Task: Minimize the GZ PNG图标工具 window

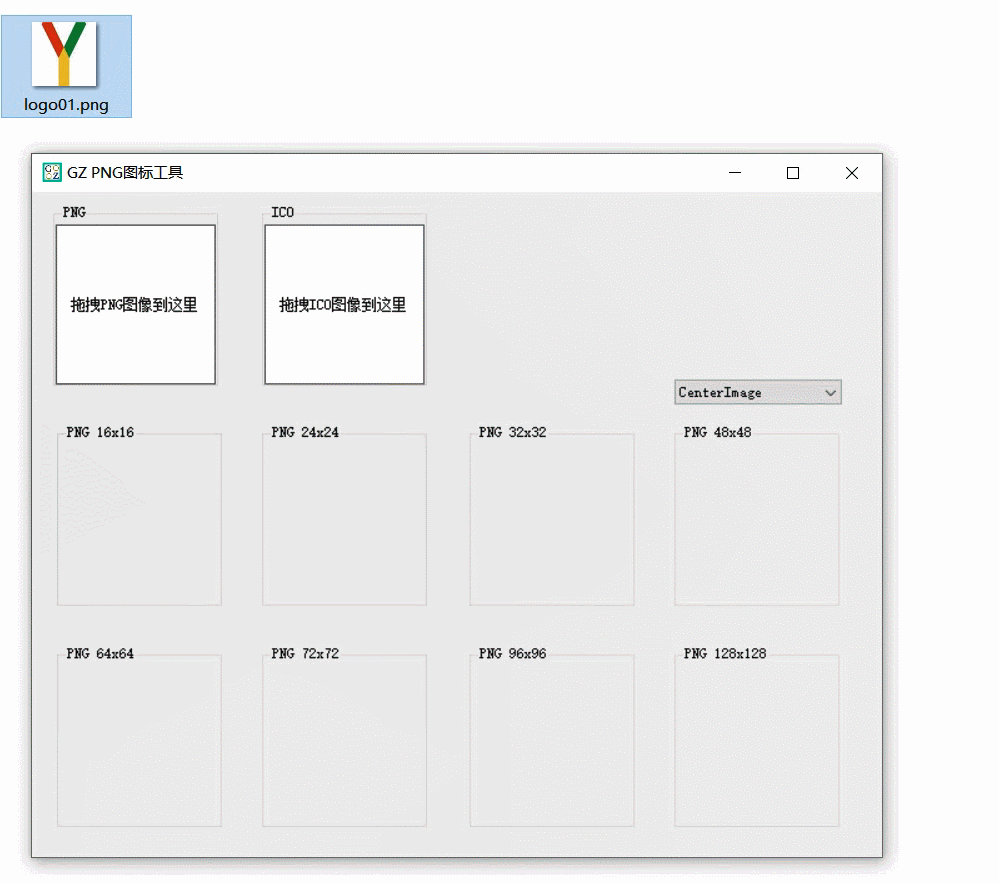Action: tap(735, 173)
